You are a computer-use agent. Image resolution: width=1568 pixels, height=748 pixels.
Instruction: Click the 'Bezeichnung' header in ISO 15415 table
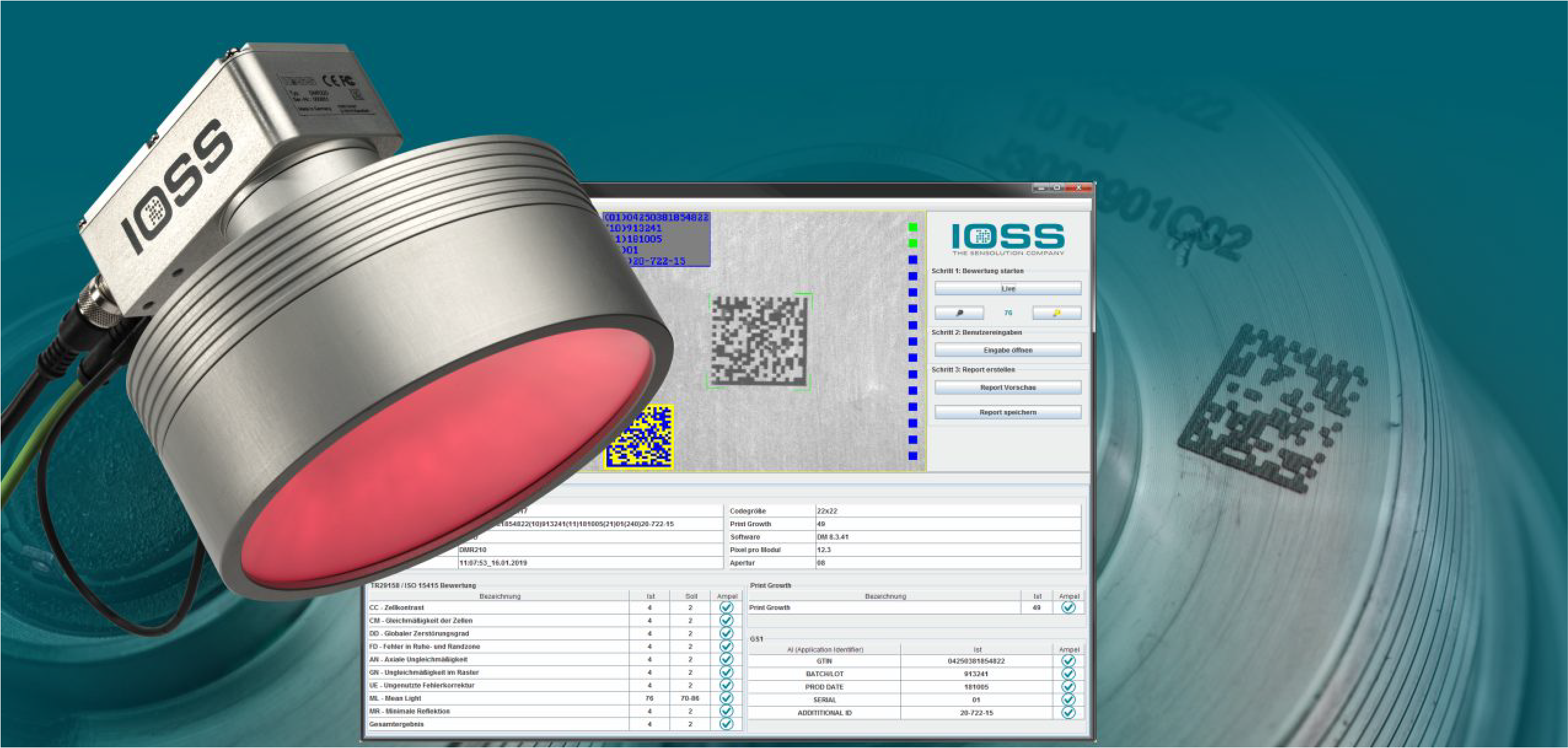pyautogui.click(x=500, y=596)
